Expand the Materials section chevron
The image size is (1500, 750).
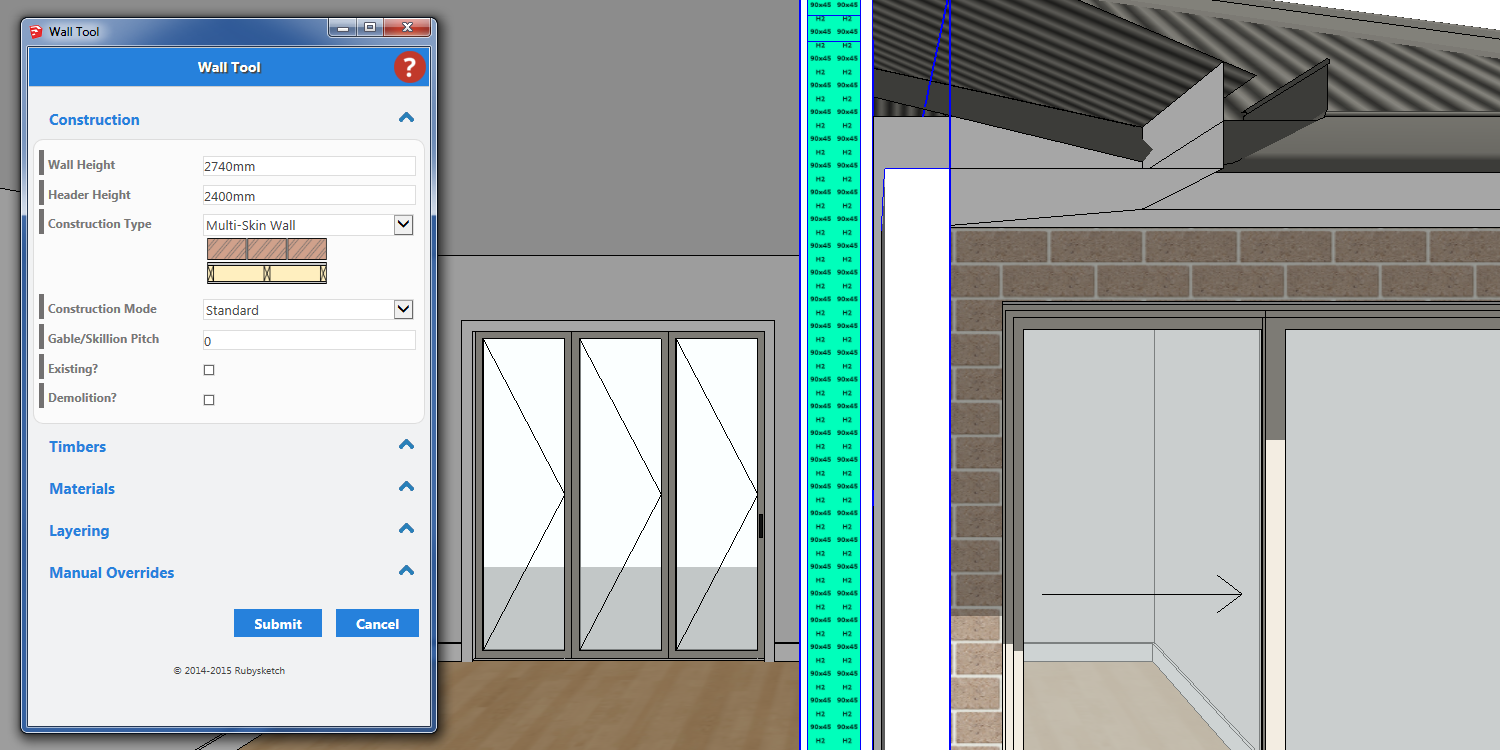point(406,487)
